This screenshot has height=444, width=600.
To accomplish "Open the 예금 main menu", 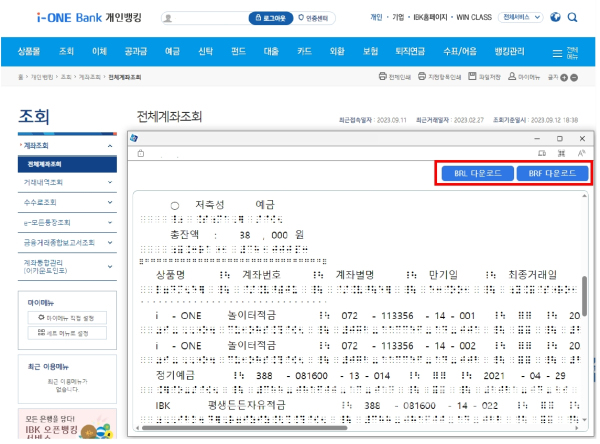I will click(x=172, y=51).
